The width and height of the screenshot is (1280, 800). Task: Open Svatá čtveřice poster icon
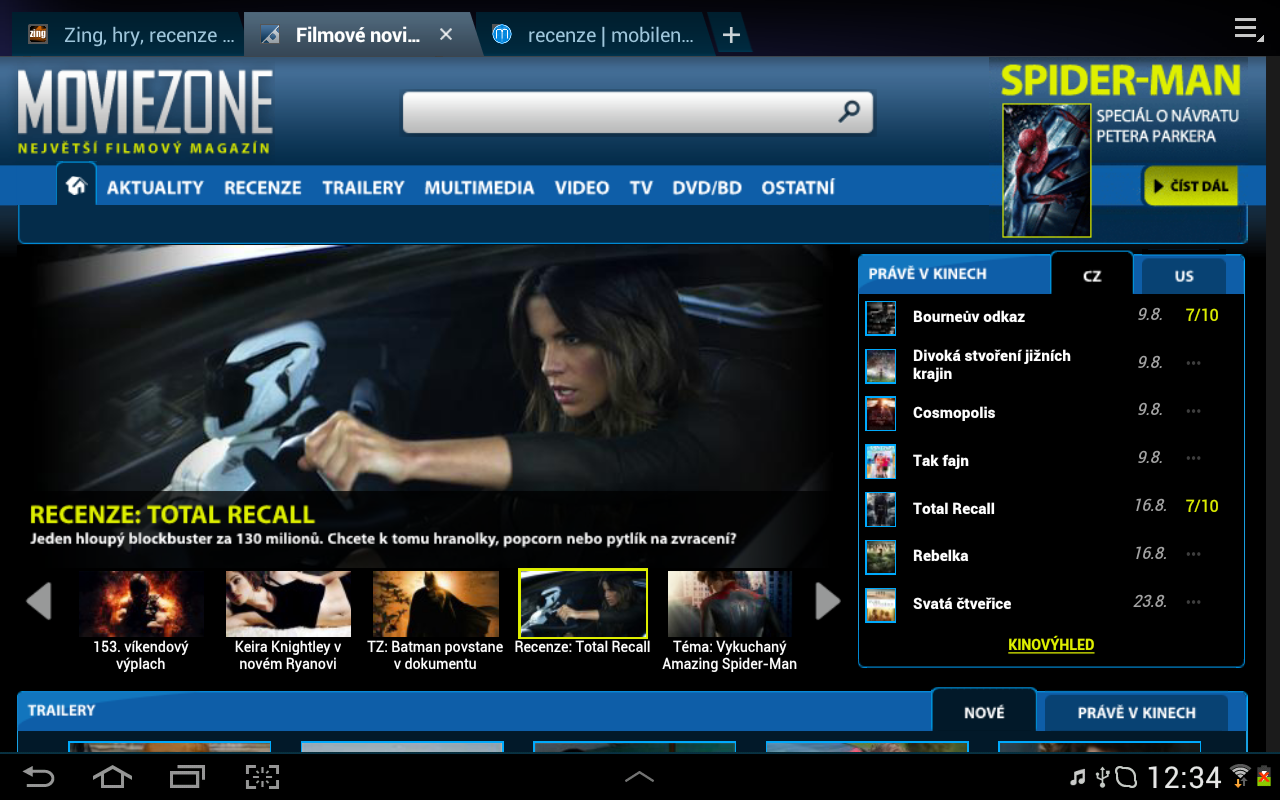(880, 604)
